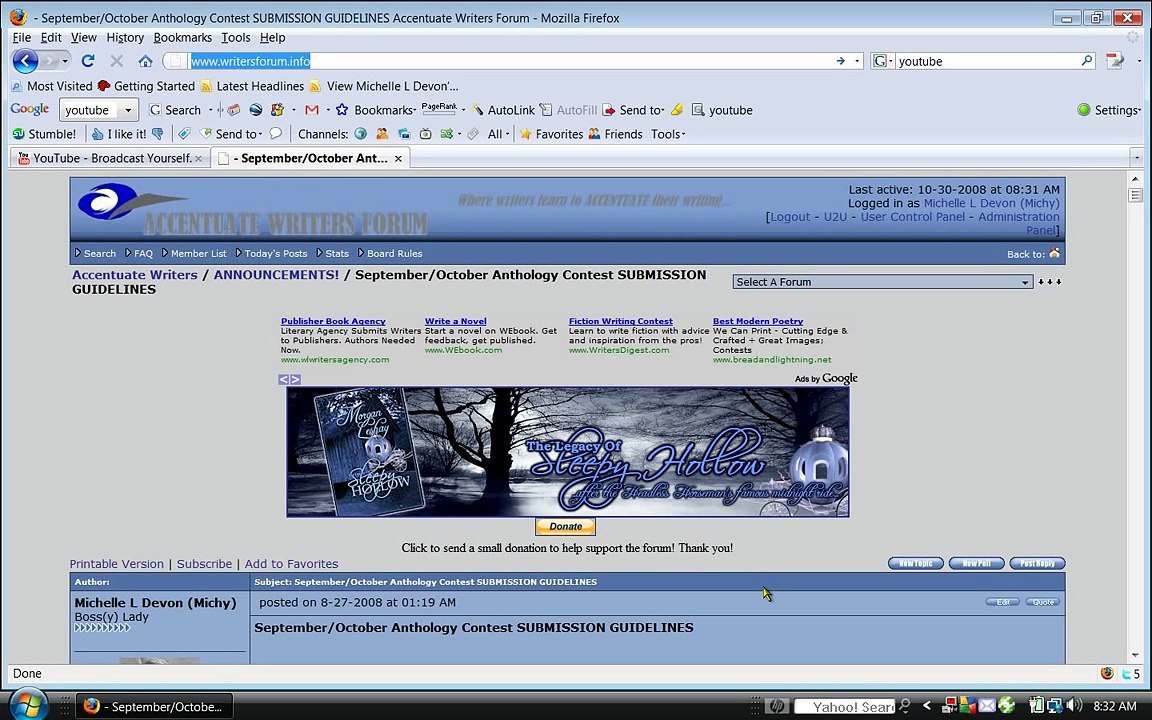Click the highlighter icon in Google toolbar

[x=677, y=110]
